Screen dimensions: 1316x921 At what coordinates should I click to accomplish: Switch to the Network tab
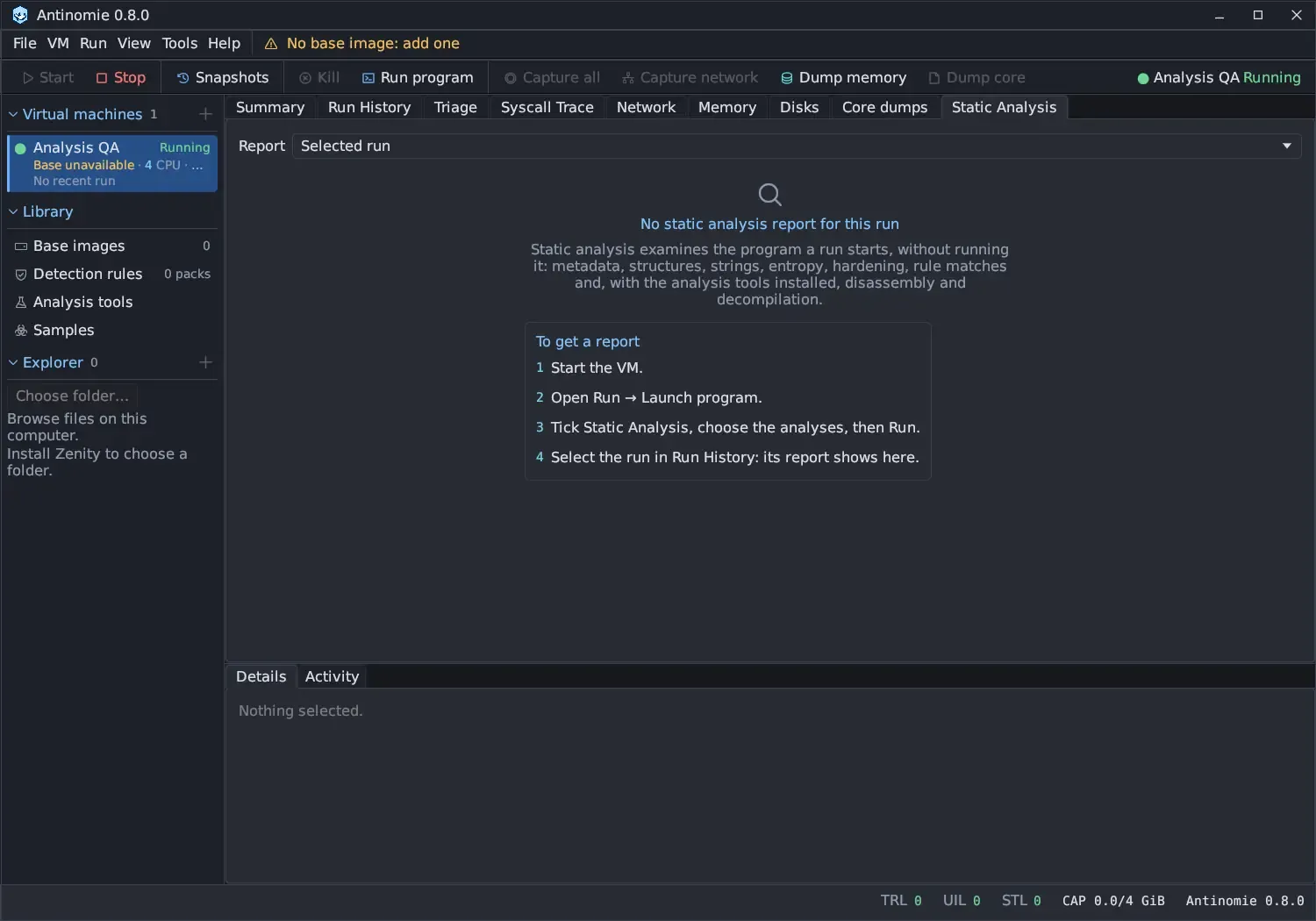pyautogui.click(x=646, y=107)
